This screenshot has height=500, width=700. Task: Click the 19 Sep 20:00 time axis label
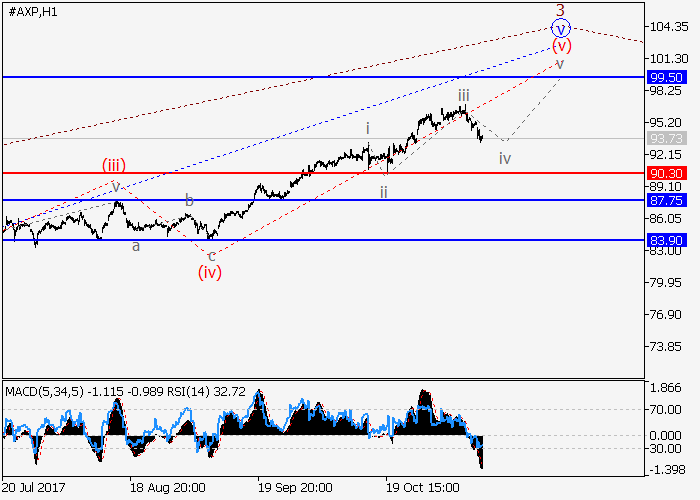coord(294,489)
